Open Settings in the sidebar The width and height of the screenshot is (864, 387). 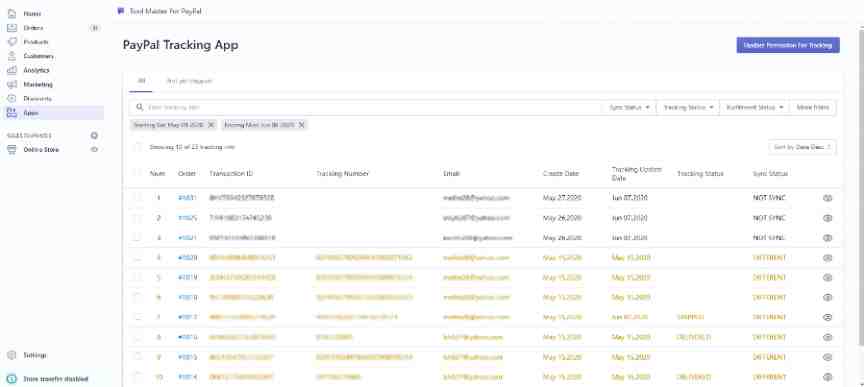35,356
